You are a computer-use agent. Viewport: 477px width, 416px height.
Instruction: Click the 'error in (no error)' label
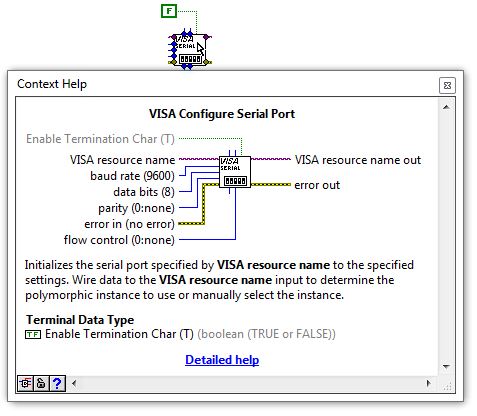click(x=129, y=224)
